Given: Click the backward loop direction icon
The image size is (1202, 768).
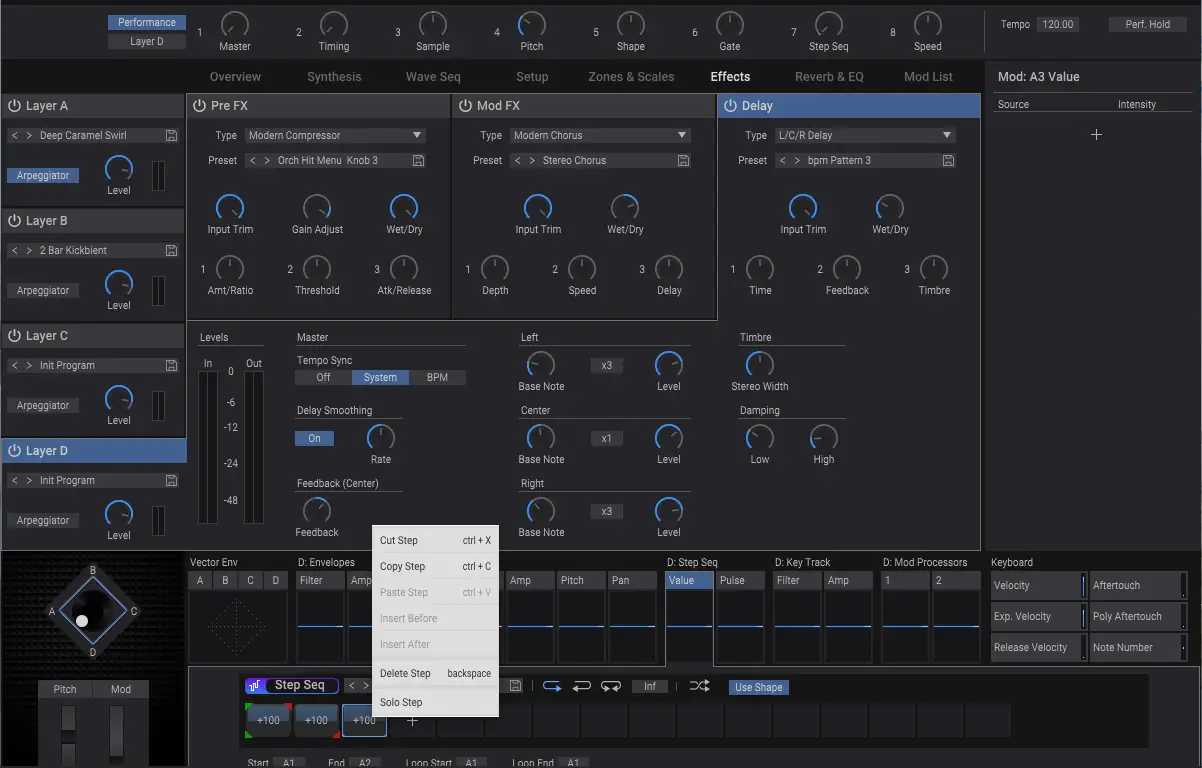Looking at the screenshot, I should pos(582,686).
